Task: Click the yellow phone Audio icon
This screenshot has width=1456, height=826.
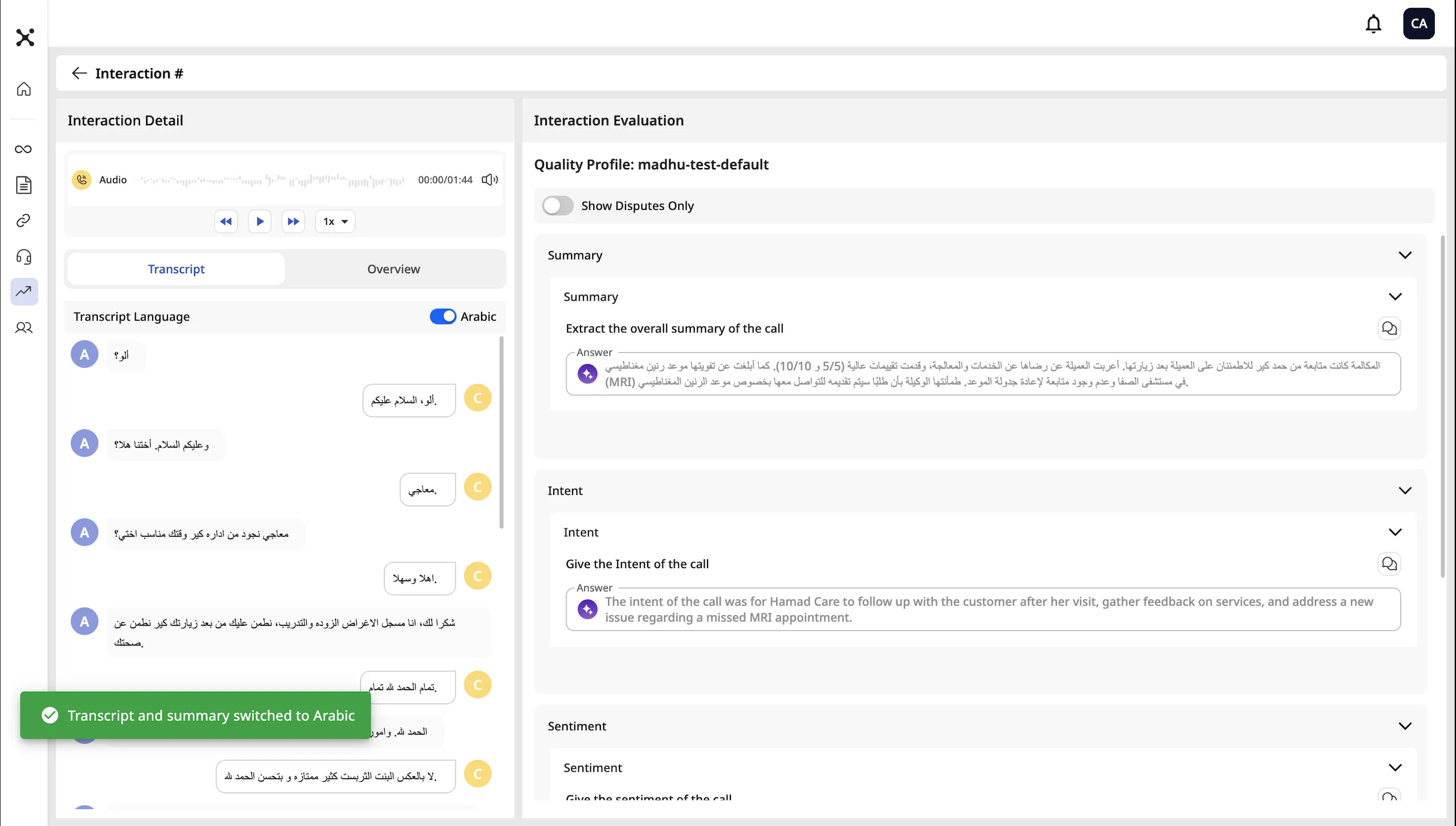Action: pyautogui.click(x=81, y=180)
